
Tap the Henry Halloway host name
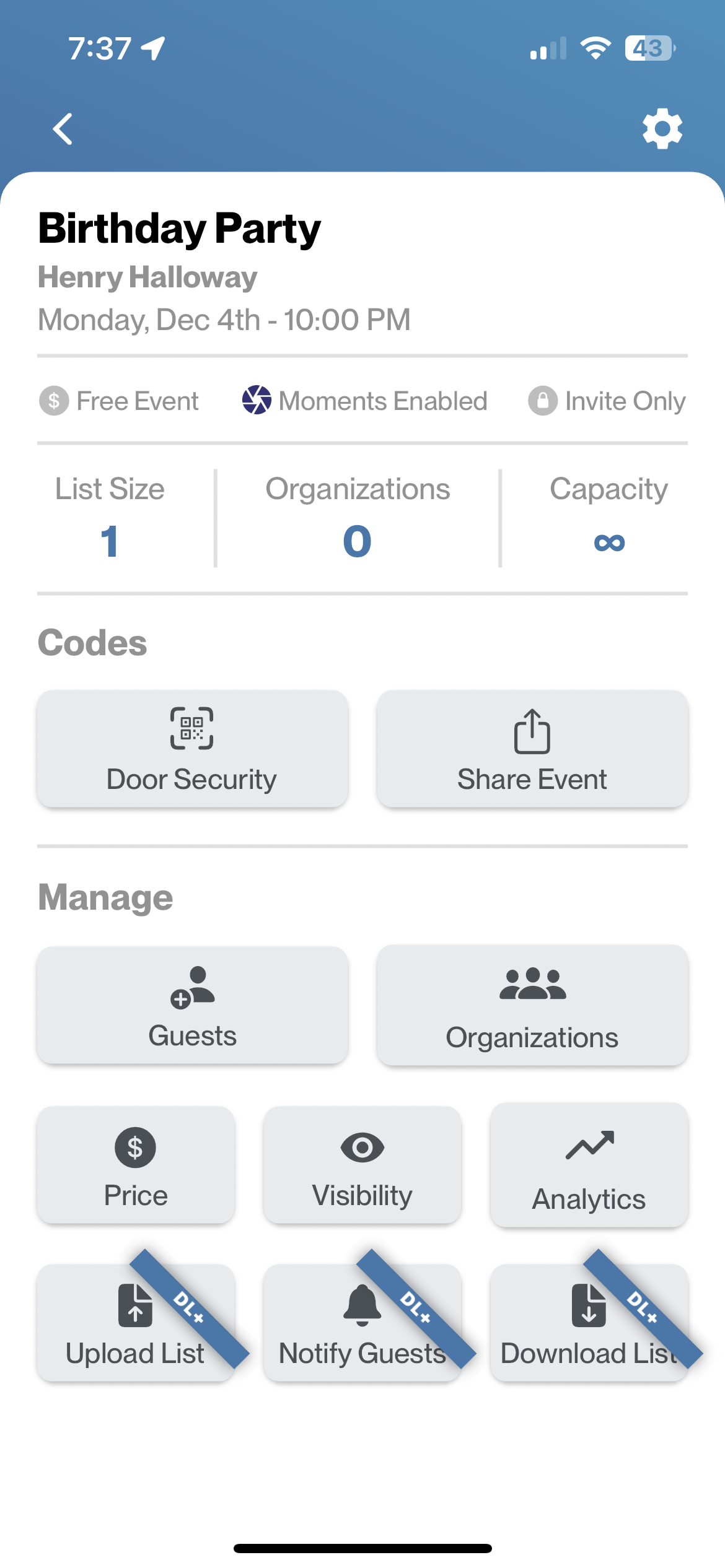(147, 277)
